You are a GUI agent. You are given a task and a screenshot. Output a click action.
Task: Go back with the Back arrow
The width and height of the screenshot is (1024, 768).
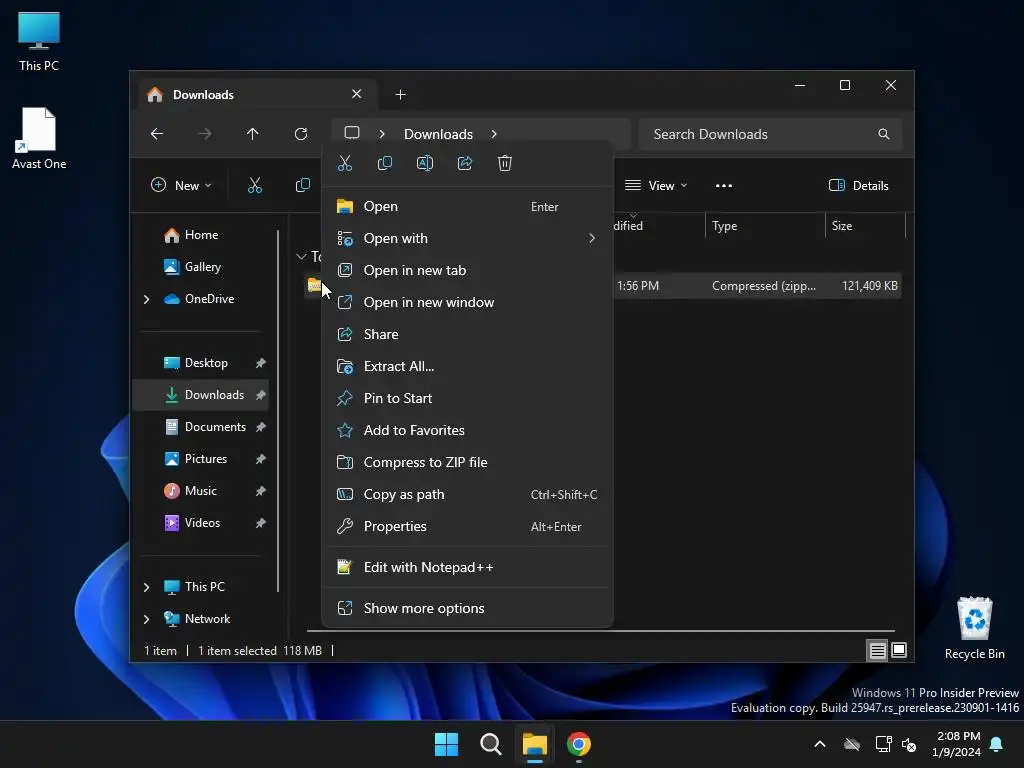point(157,134)
